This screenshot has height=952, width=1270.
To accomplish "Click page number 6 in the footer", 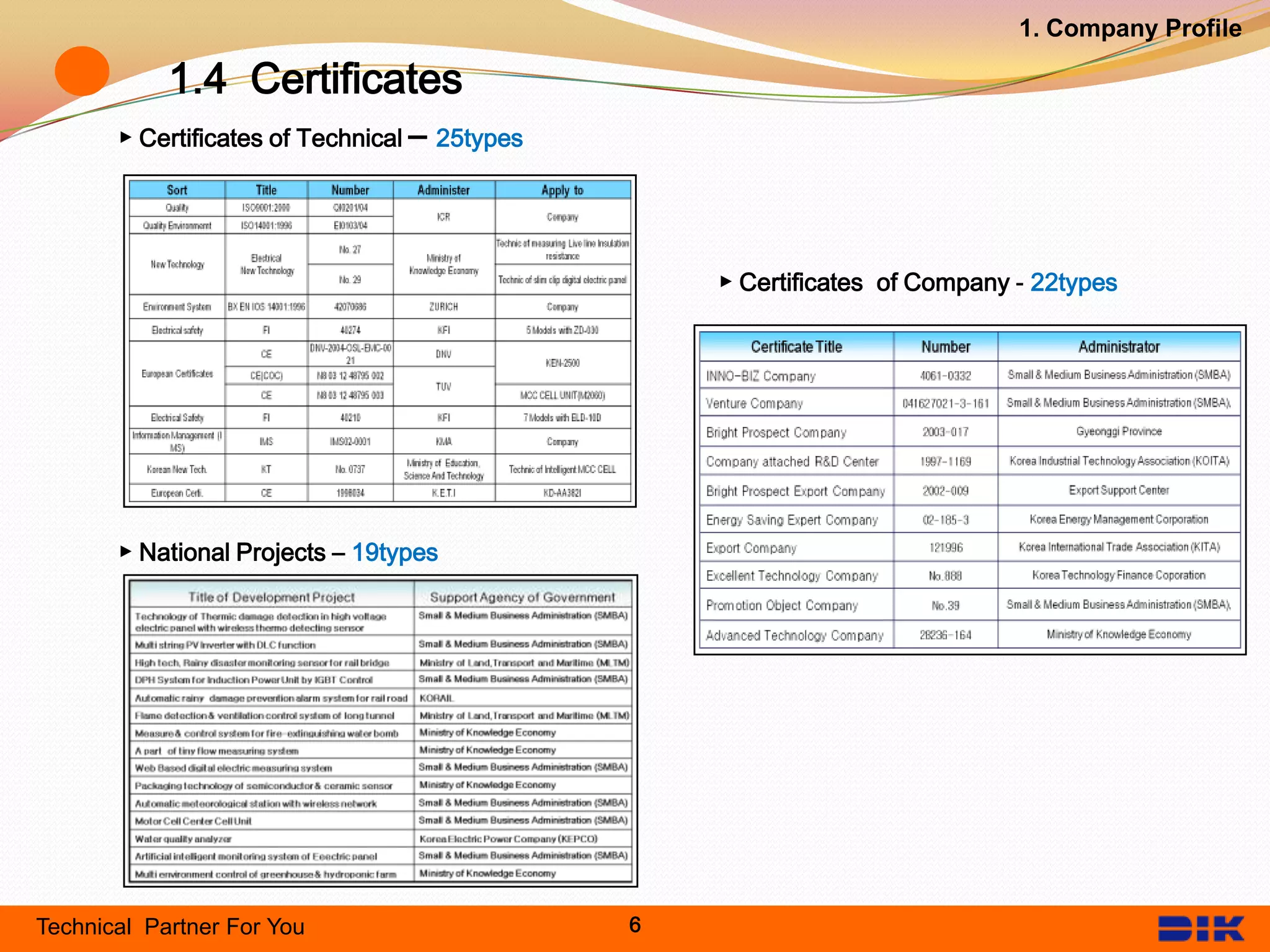I will click(634, 925).
